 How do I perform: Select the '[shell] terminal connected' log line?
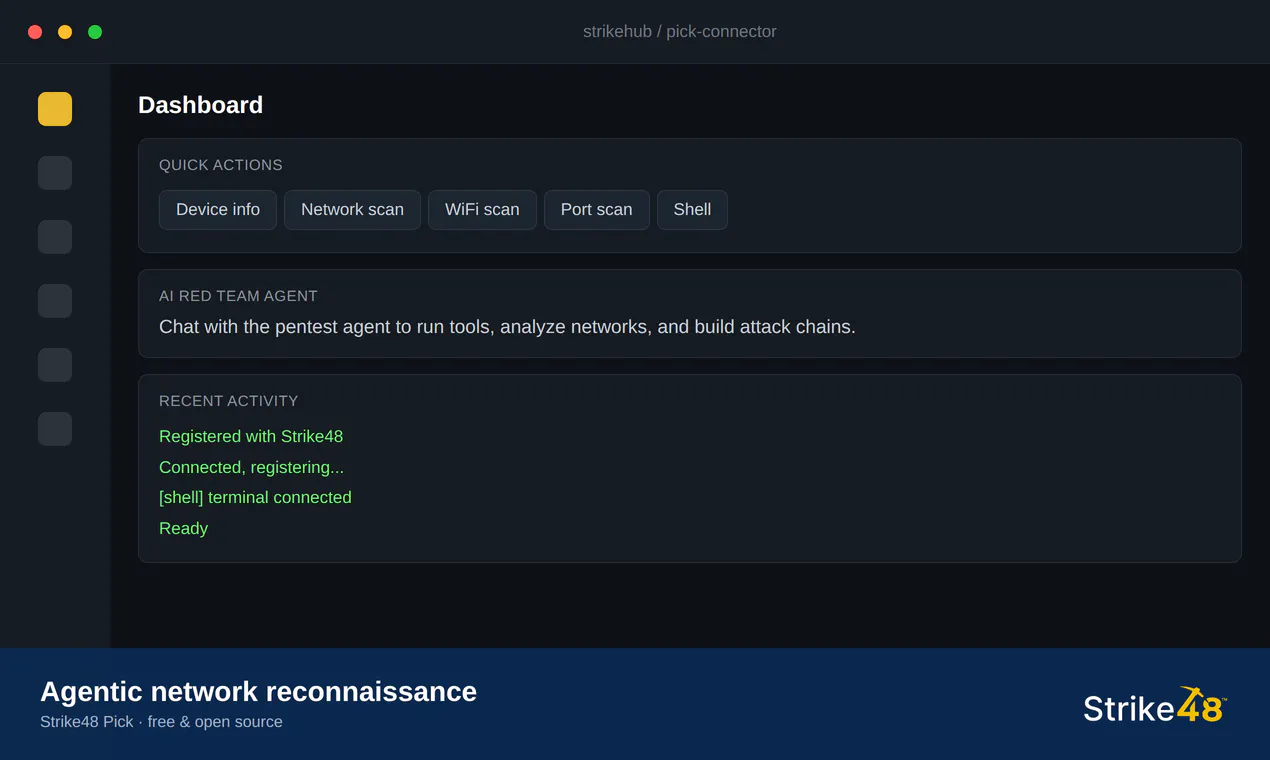coord(255,497)
